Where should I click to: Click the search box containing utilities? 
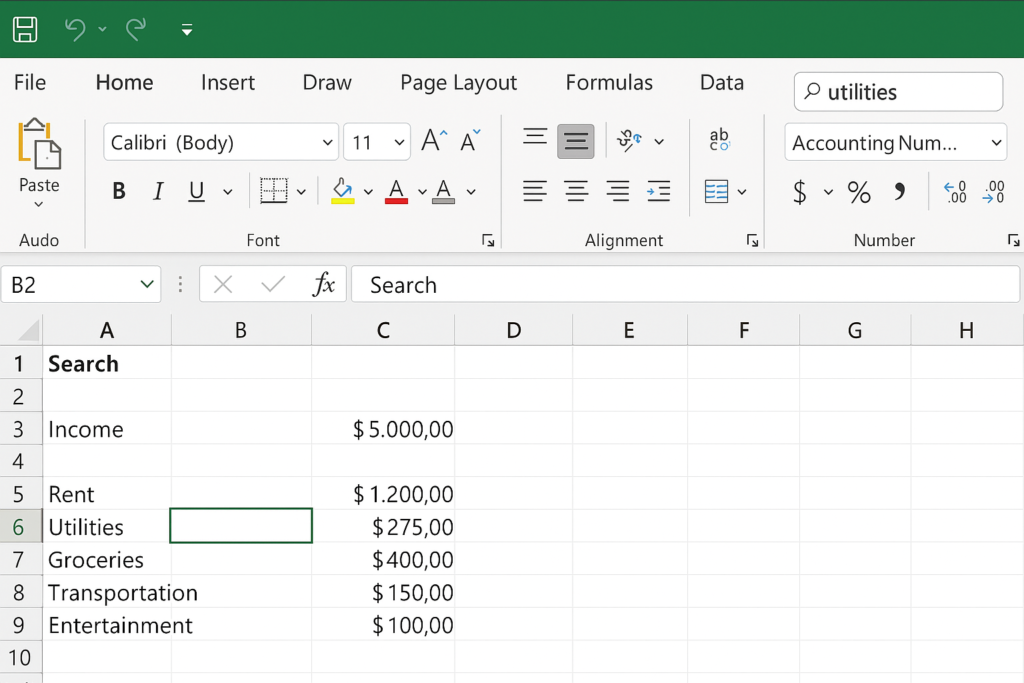(x=898, y=92)
